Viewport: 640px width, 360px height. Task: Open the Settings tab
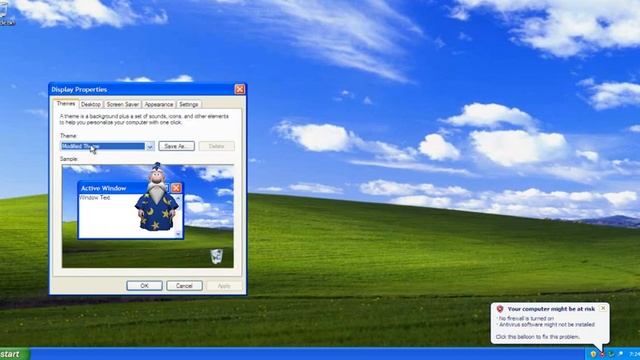click(189, 104)
